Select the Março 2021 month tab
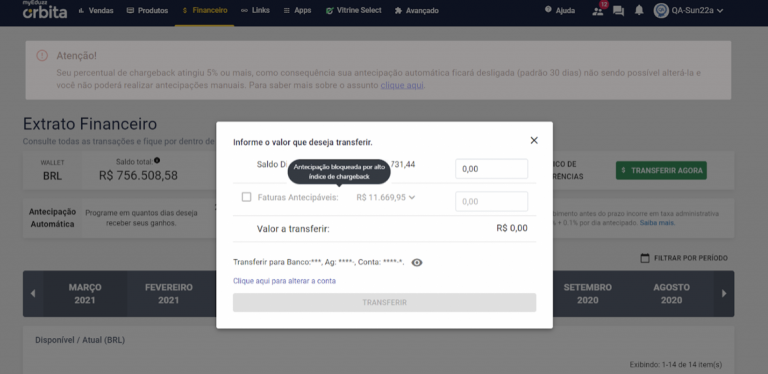 click(85, 294)
